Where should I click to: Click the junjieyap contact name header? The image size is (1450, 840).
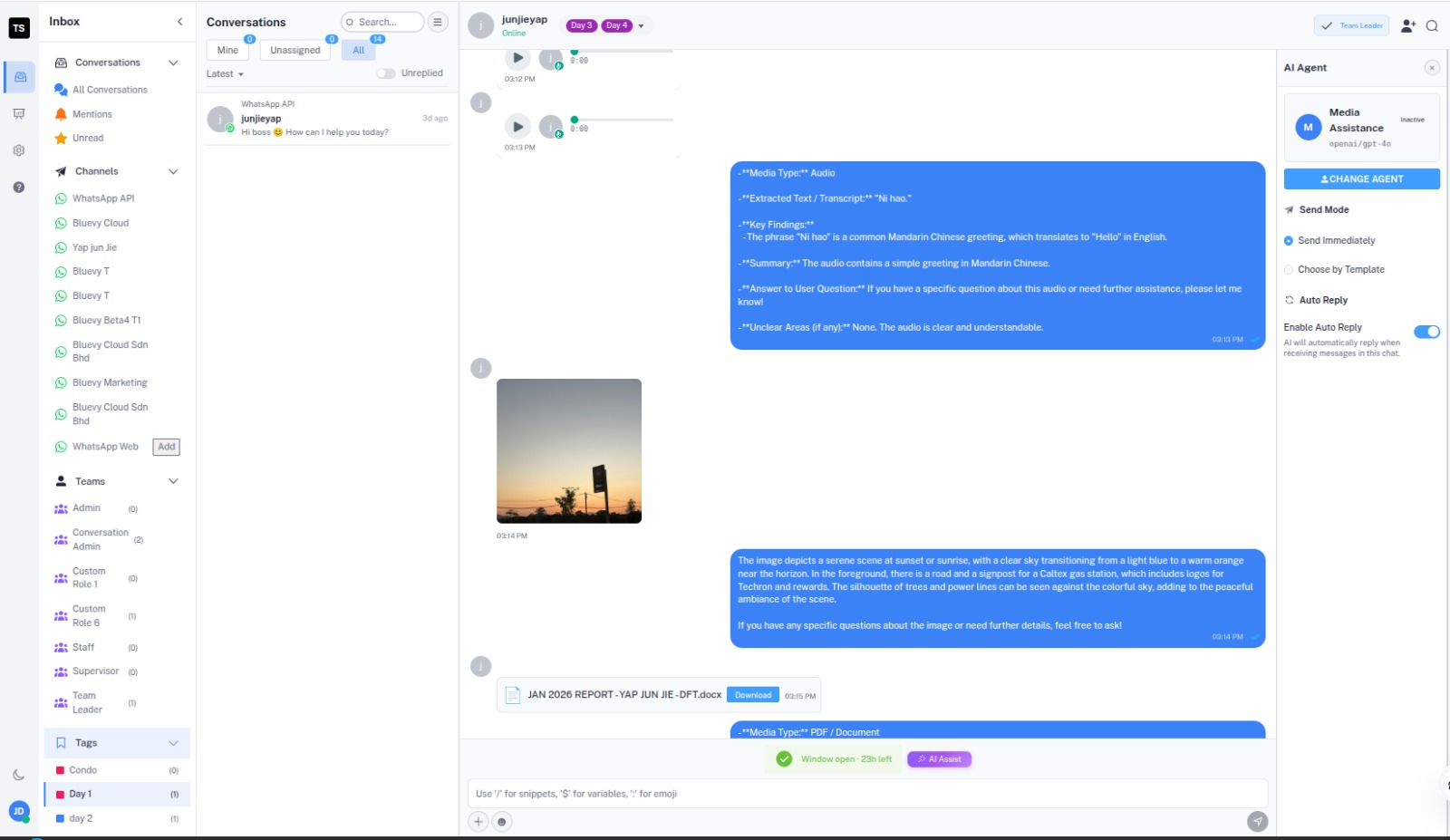525,20
